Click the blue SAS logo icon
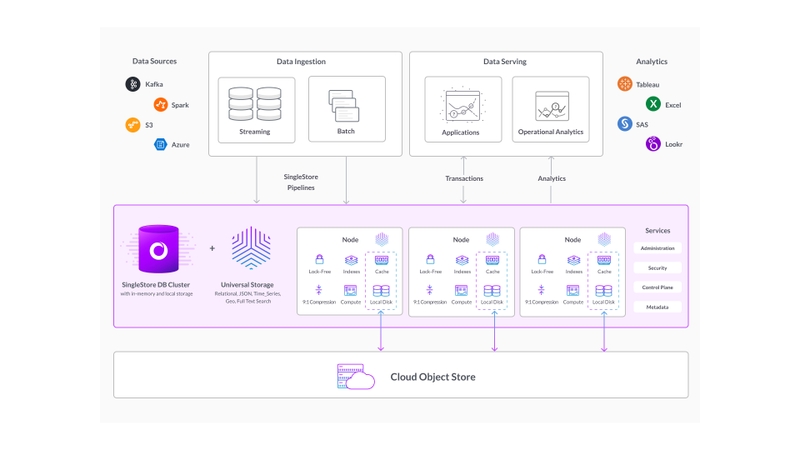800x450 pixels. click(x=624, y=123)
